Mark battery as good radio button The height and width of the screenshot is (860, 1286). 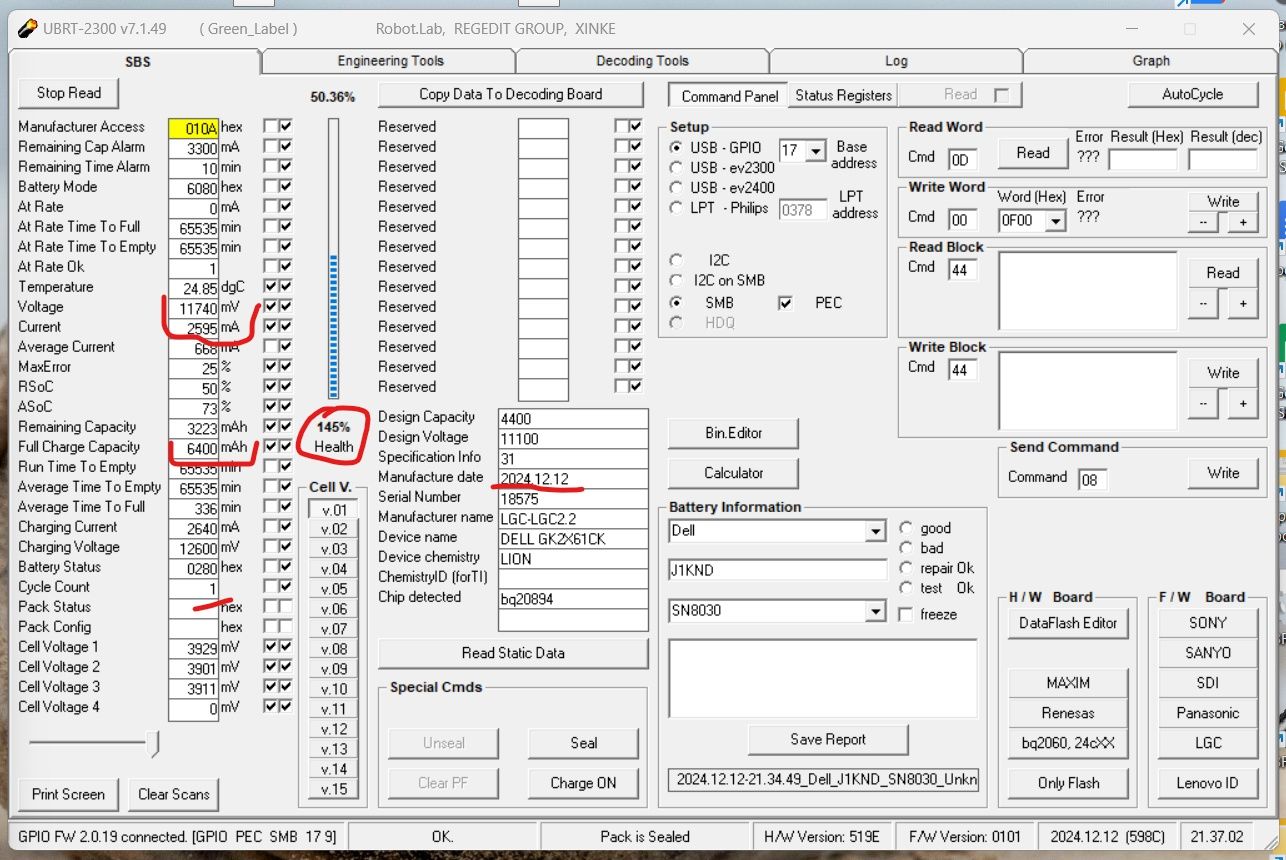pos(906,528)
